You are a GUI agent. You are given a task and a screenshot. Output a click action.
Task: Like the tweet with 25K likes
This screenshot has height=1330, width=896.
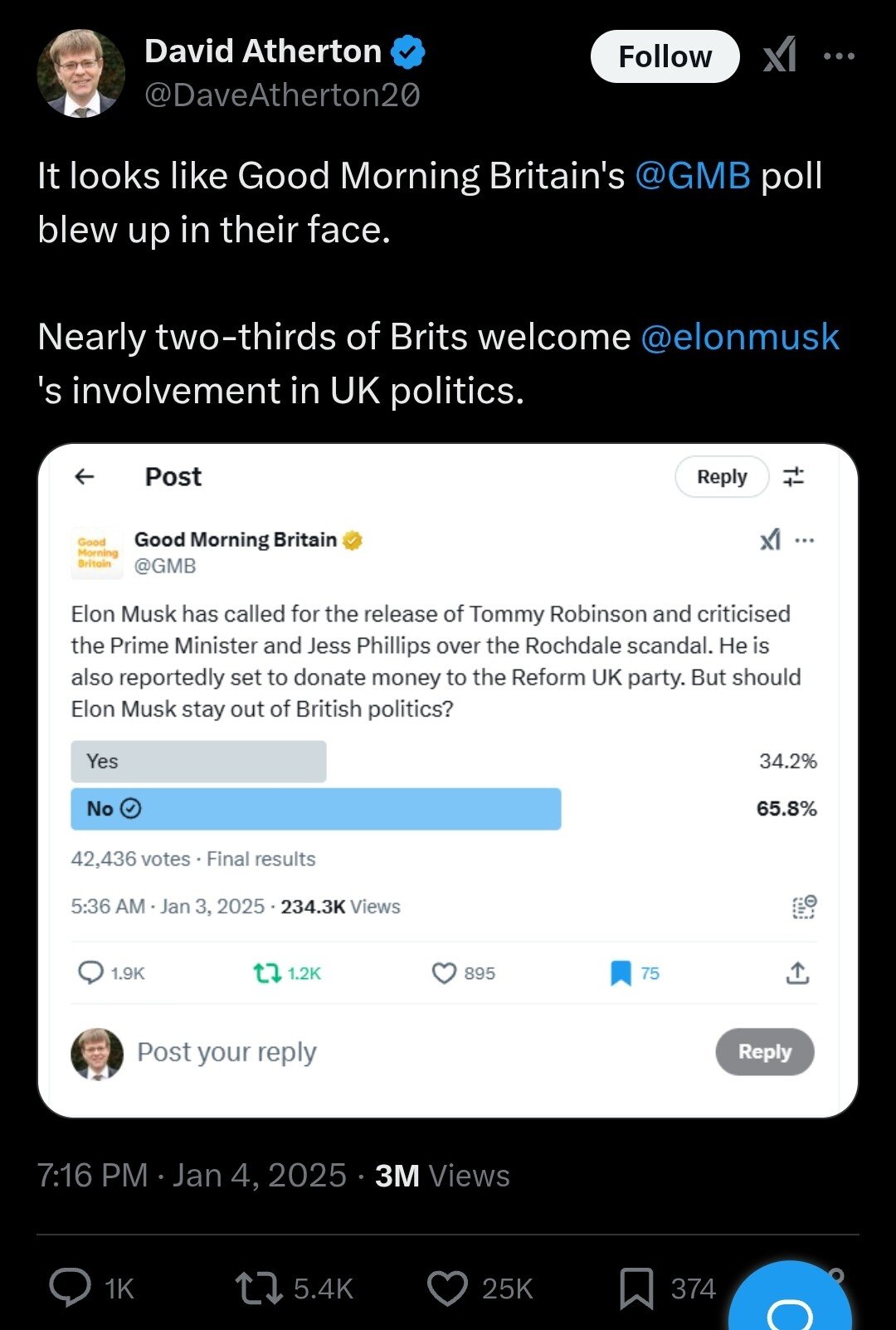[x=448, y=1288]
